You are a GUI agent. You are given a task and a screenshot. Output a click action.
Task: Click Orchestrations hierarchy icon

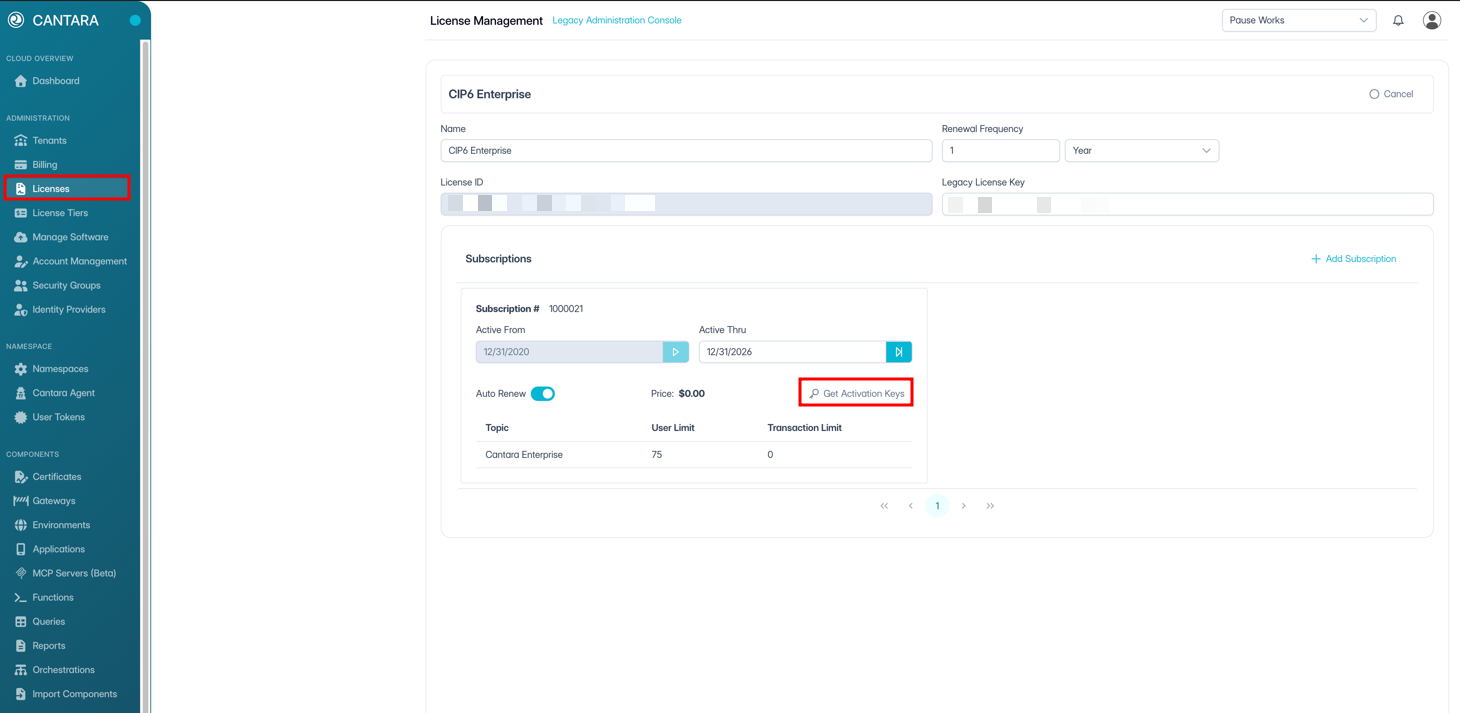coord(20,670)
